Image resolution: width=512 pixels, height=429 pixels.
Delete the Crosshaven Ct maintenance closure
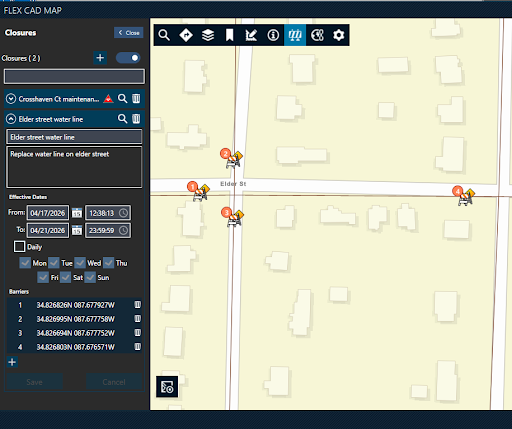click(136, 99)
